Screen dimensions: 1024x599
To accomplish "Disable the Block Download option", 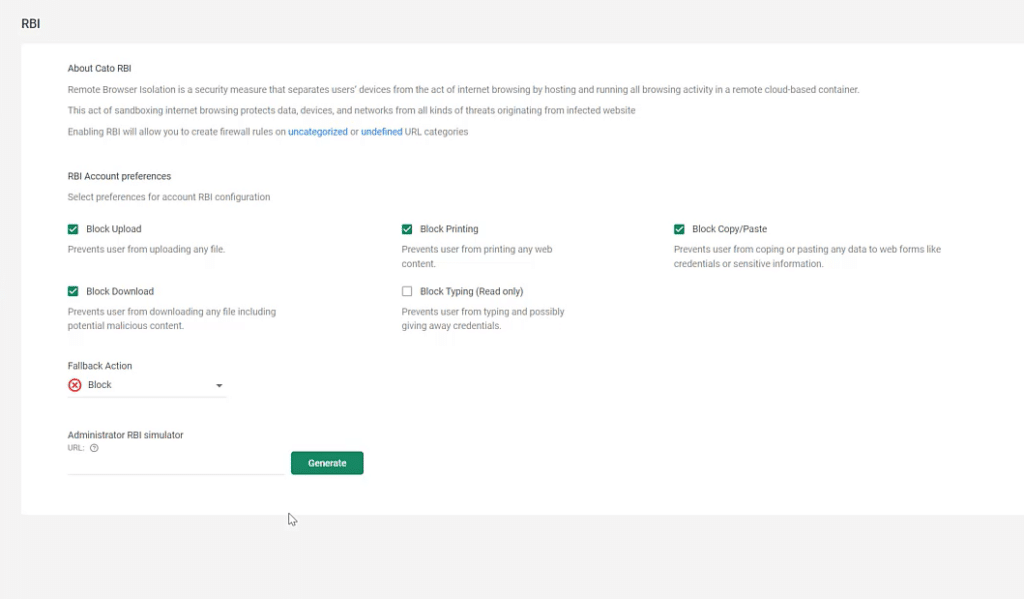I will point(73,291).
